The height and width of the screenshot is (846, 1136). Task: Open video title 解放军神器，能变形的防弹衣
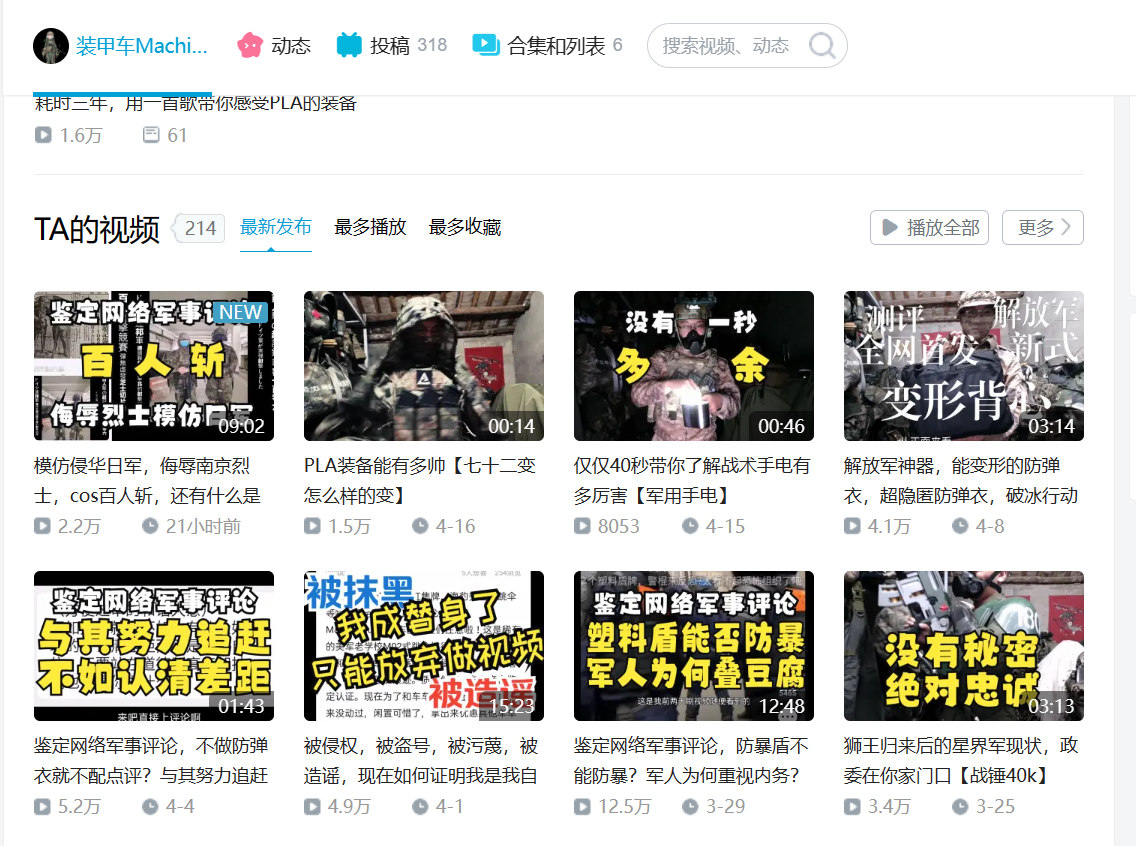(x=961, y=481)
